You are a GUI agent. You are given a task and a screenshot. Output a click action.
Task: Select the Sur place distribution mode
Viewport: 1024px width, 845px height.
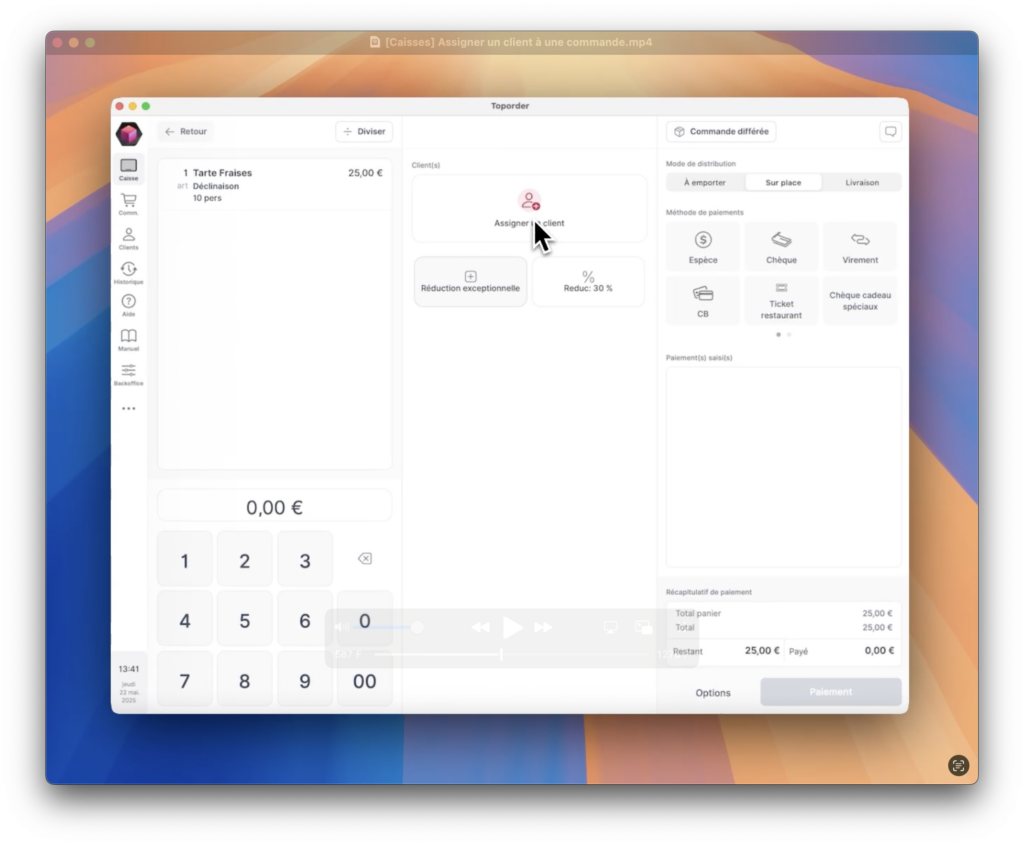[x=783, y=183]
